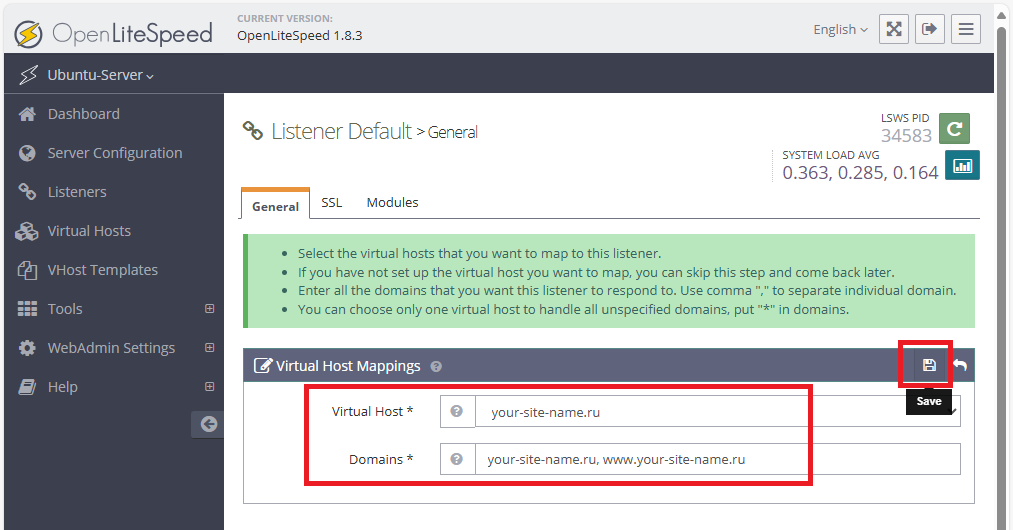Click the Listener Default heading
The image size is (1013, 530).
(341, 131)
